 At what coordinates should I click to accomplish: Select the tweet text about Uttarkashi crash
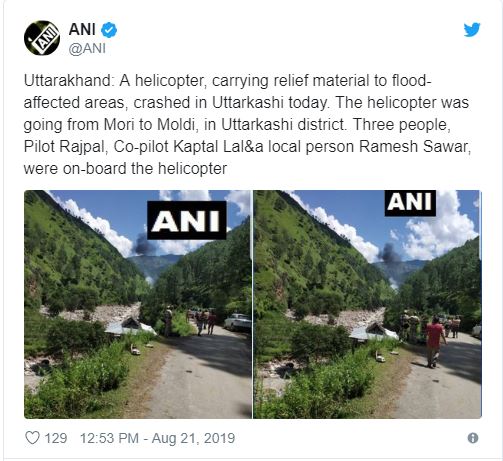coord(247,124)
